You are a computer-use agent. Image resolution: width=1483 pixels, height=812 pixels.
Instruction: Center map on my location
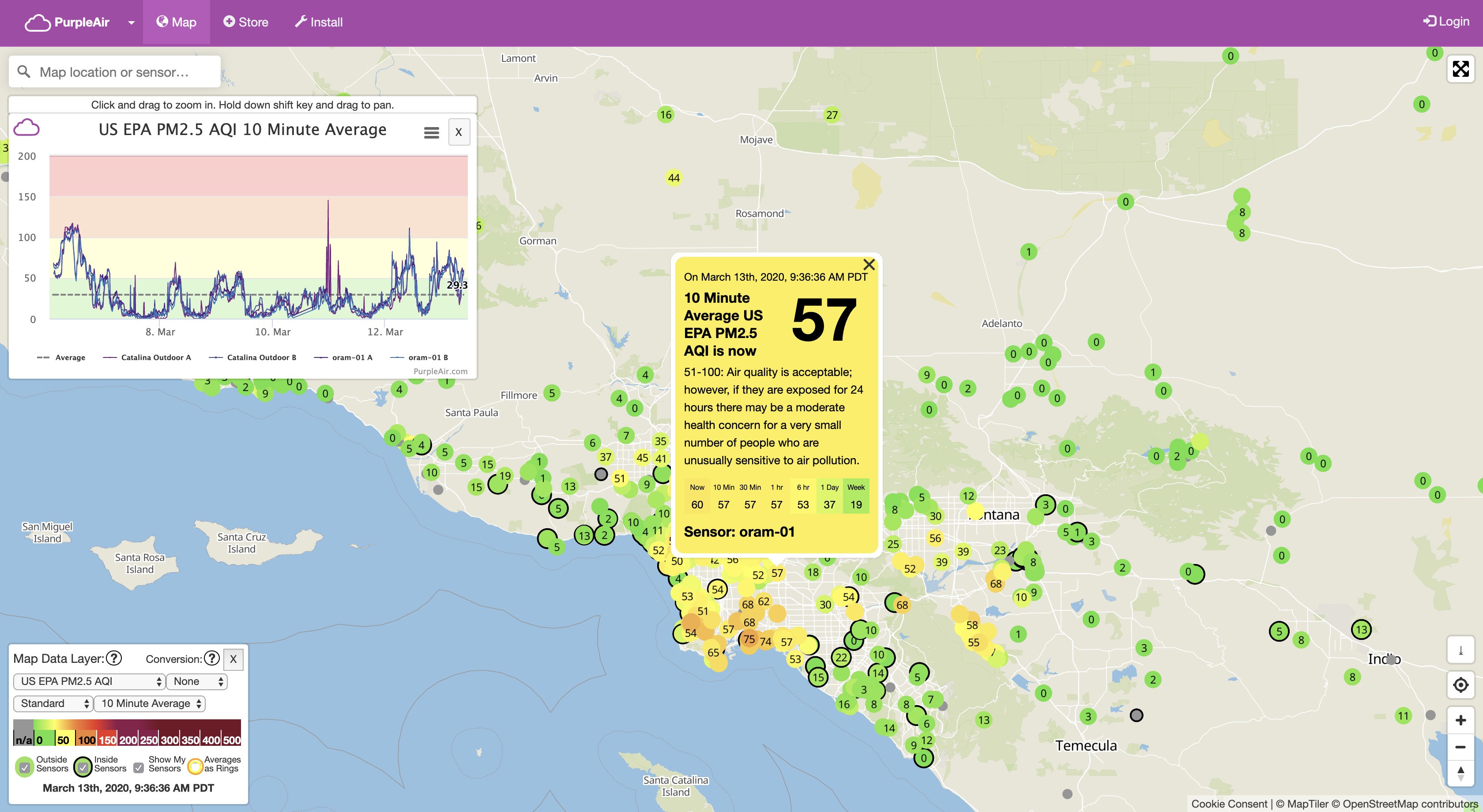point(1460,685)
